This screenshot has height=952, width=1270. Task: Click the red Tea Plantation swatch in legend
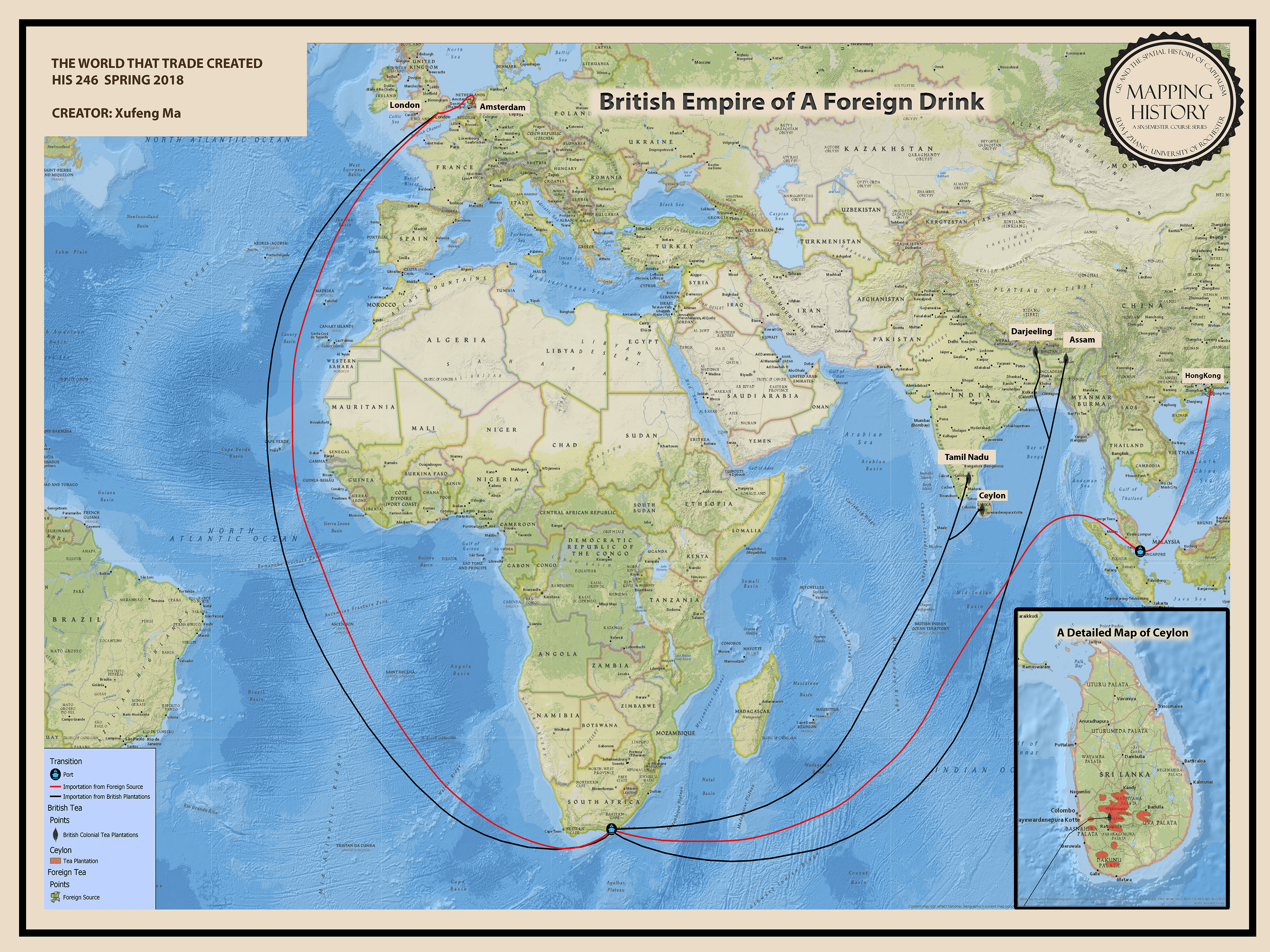coord(55,861)
